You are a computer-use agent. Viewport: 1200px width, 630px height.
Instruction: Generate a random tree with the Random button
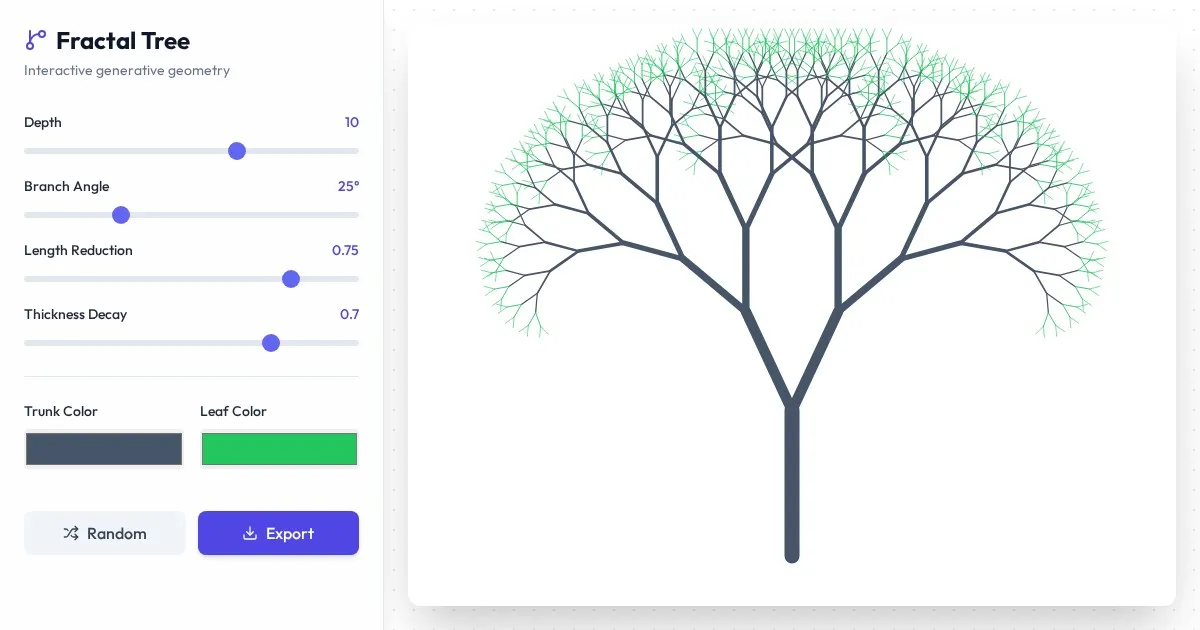tap(105, 533)
